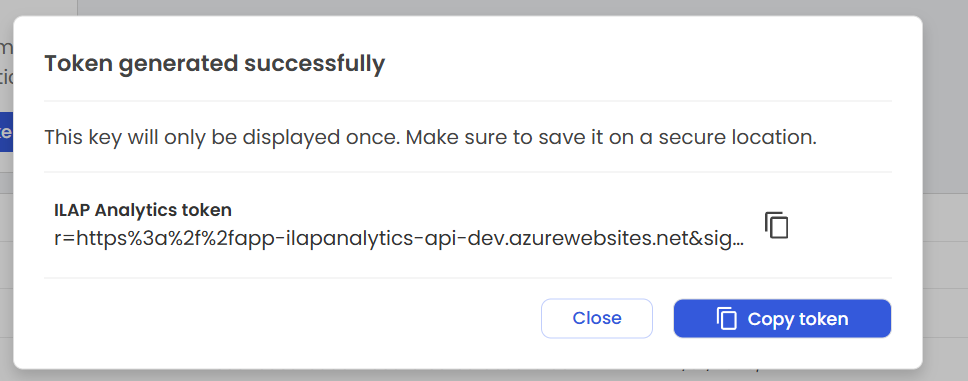This screenshot has width=968, height=381.
Task: Click the word "Close" in the outlined button
Action: (597, 319)
